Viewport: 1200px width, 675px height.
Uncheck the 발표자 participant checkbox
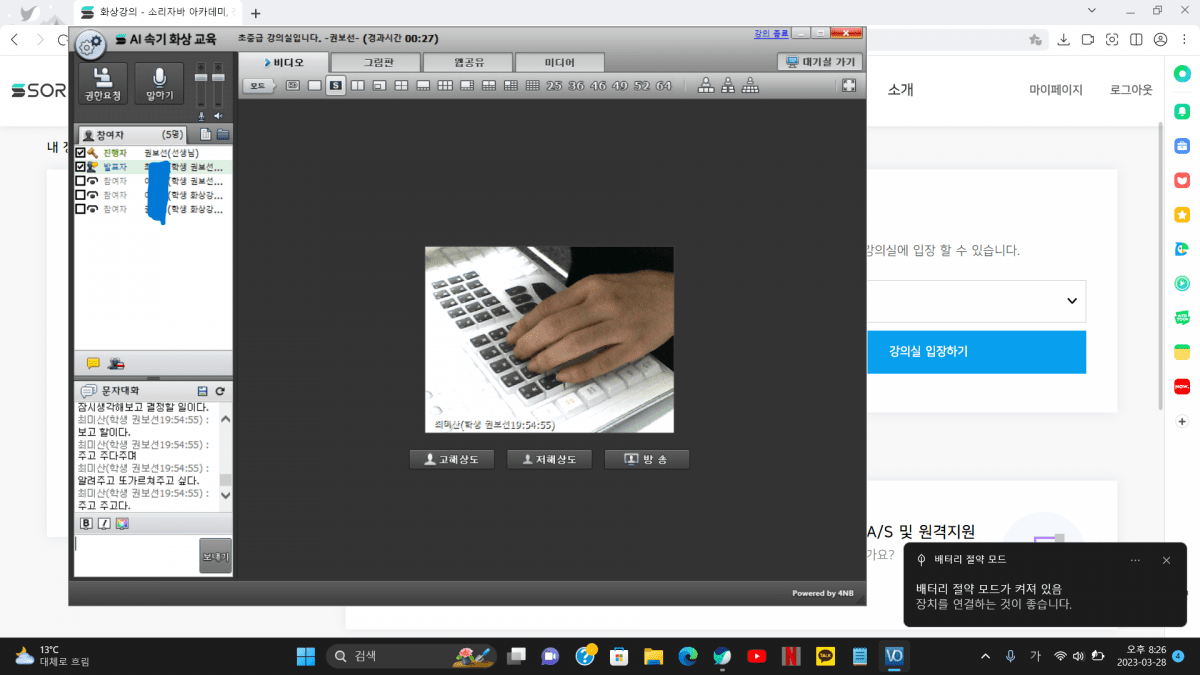pos(81,167)
